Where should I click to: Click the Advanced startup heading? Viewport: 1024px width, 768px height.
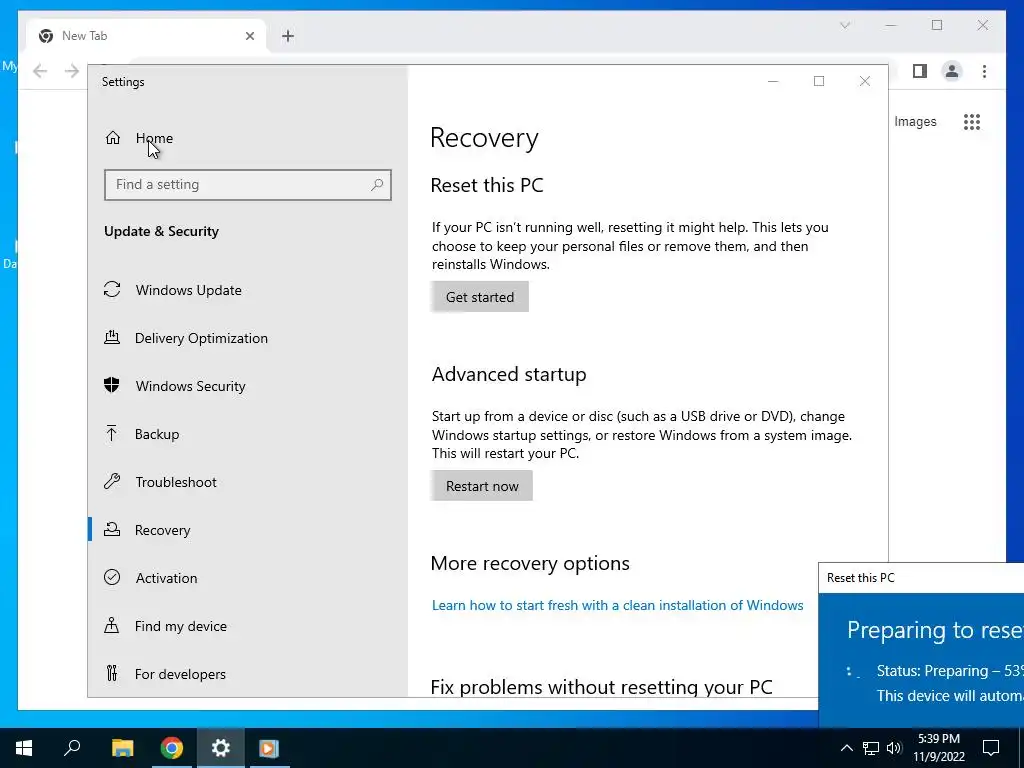[x=509, y=374]
